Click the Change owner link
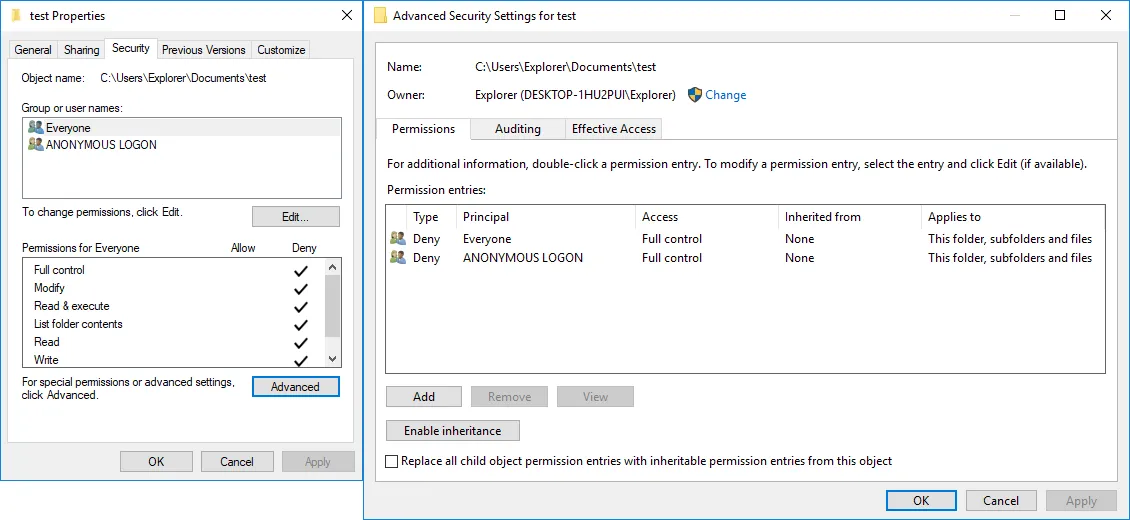The image size is (1130, 520). (725, 95)
